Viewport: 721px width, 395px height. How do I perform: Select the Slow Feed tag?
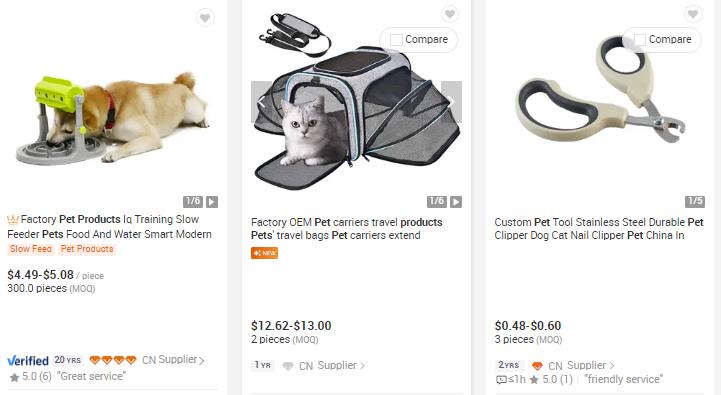point(30,249)
